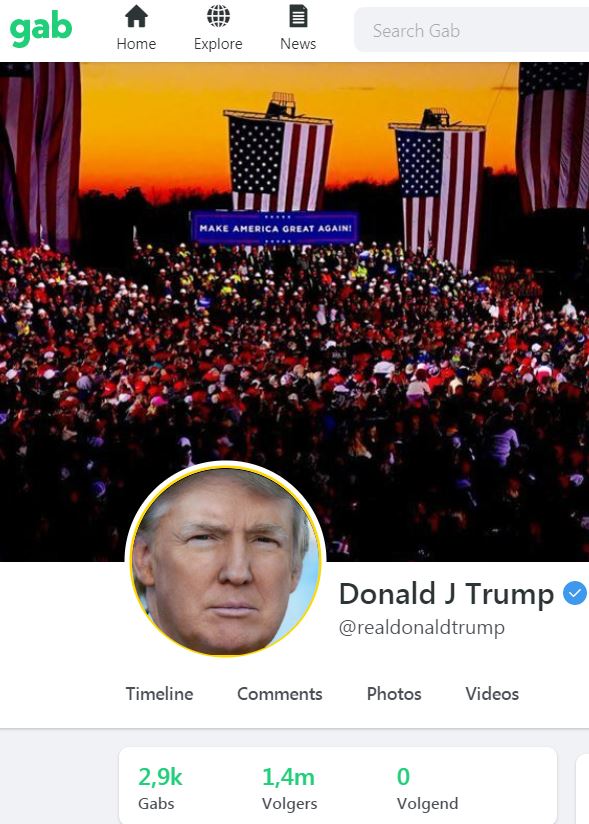Image resolution: width=589 pixels, height=824 pixels.
Task: Click the Donald J Trump display name
Action: [x=447, y=594]
